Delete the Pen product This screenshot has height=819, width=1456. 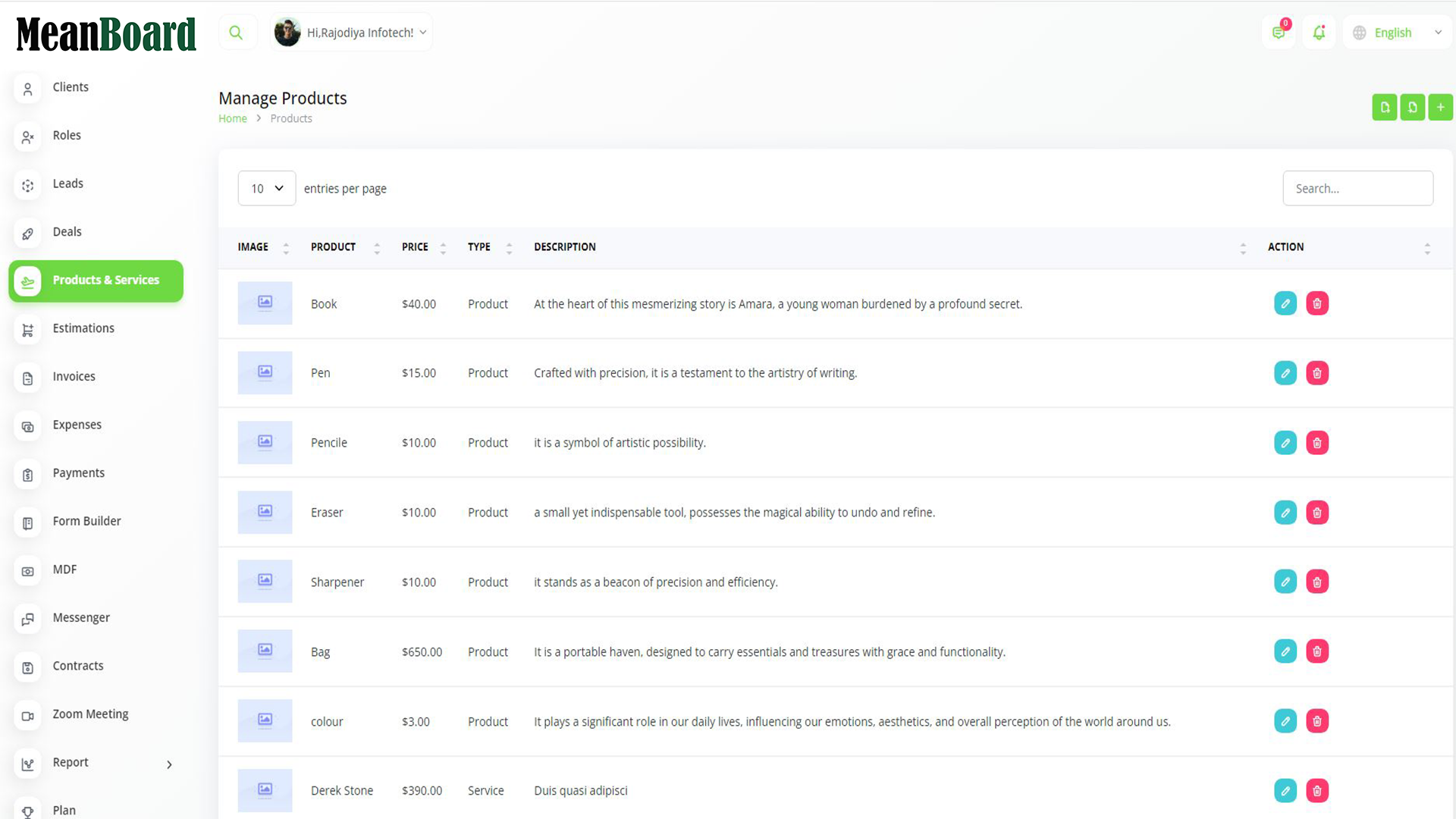(x=1317, y=373)
